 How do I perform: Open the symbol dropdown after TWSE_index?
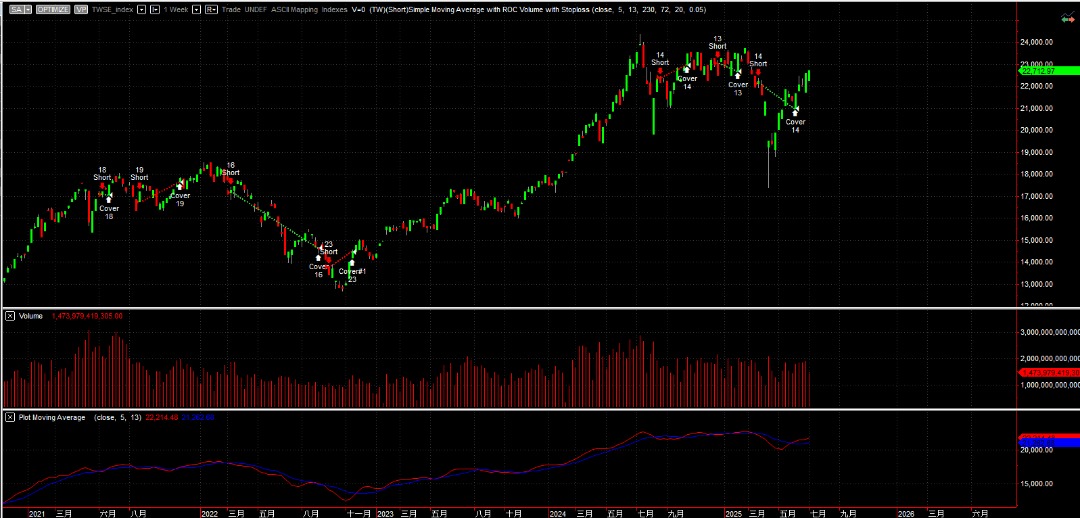click(141, 10)
